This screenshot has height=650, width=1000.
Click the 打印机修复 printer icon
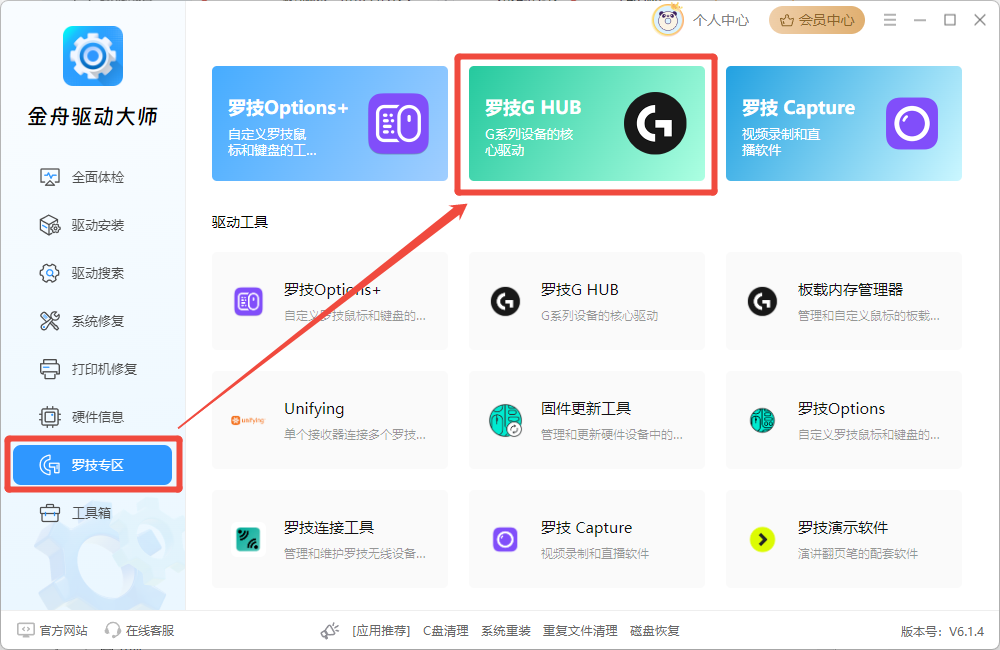tap(50, 369)
